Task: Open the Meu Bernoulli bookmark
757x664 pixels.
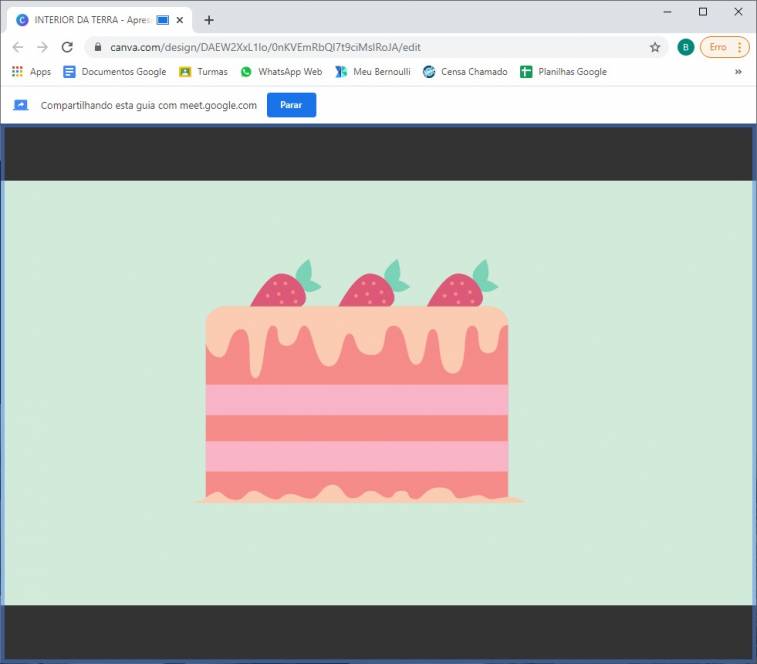Action: click(372, 72)
